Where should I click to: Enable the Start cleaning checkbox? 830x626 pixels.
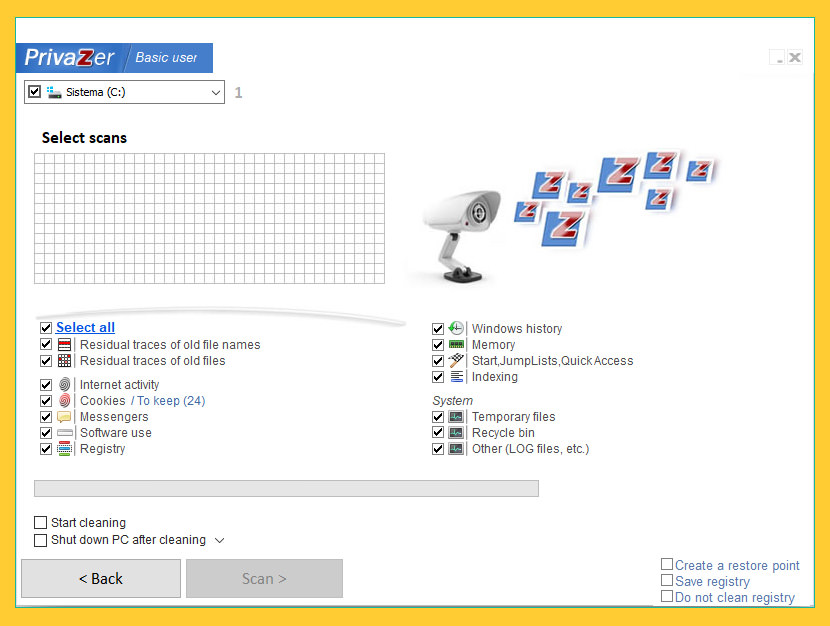point(41,522)
